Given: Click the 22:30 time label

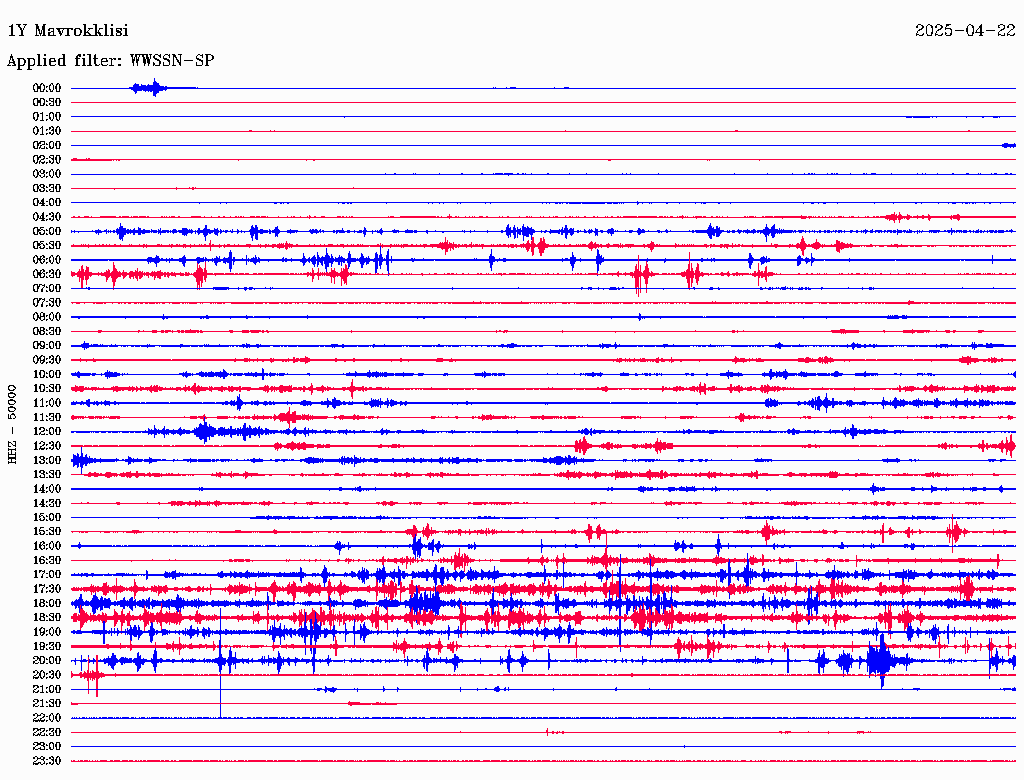Looking at the screenshot, I should click(x=47, y=733).
